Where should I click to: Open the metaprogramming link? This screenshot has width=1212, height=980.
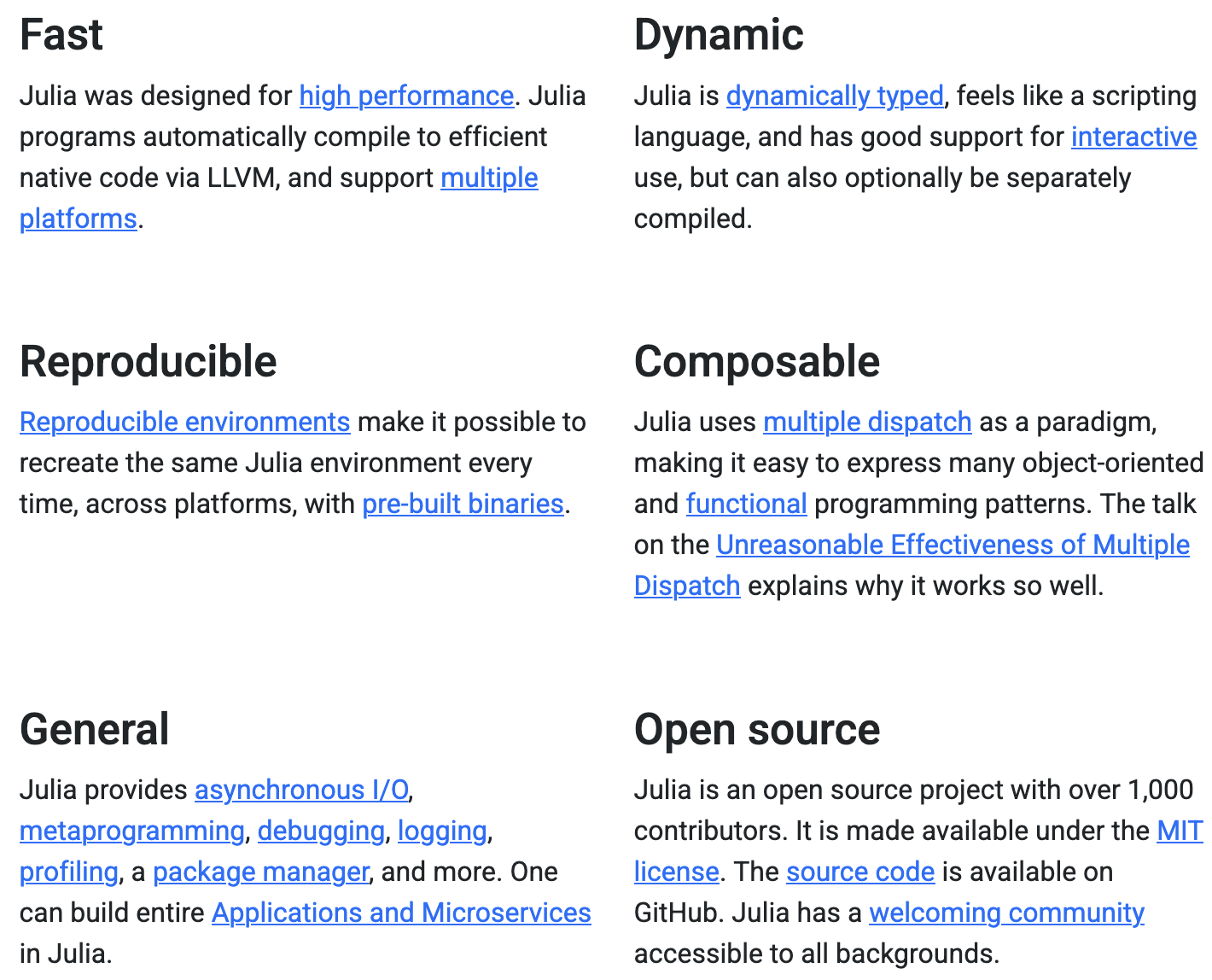pos(131,831)
